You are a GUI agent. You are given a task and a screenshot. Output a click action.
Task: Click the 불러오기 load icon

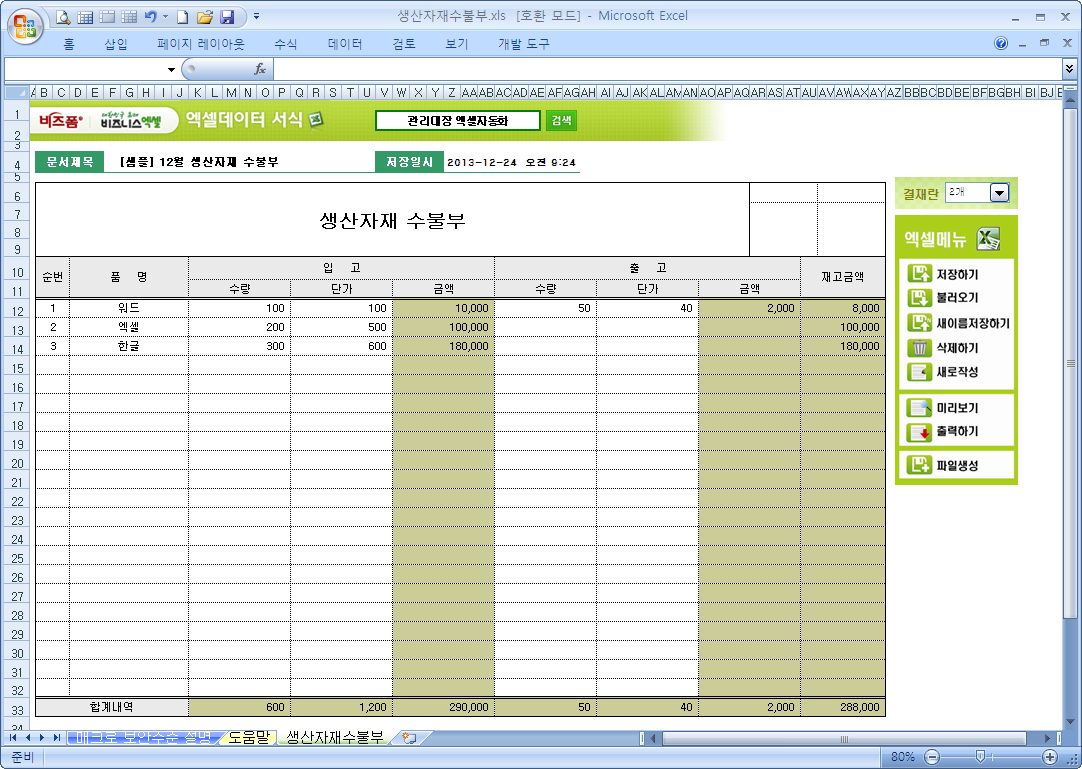pos(919,298)
